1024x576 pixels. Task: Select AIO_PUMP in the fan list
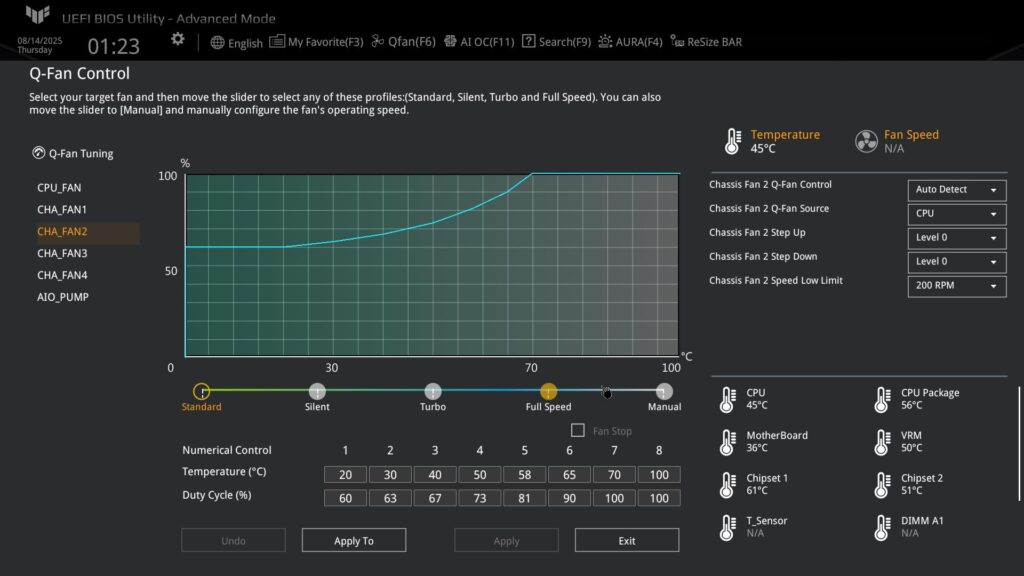63,297
